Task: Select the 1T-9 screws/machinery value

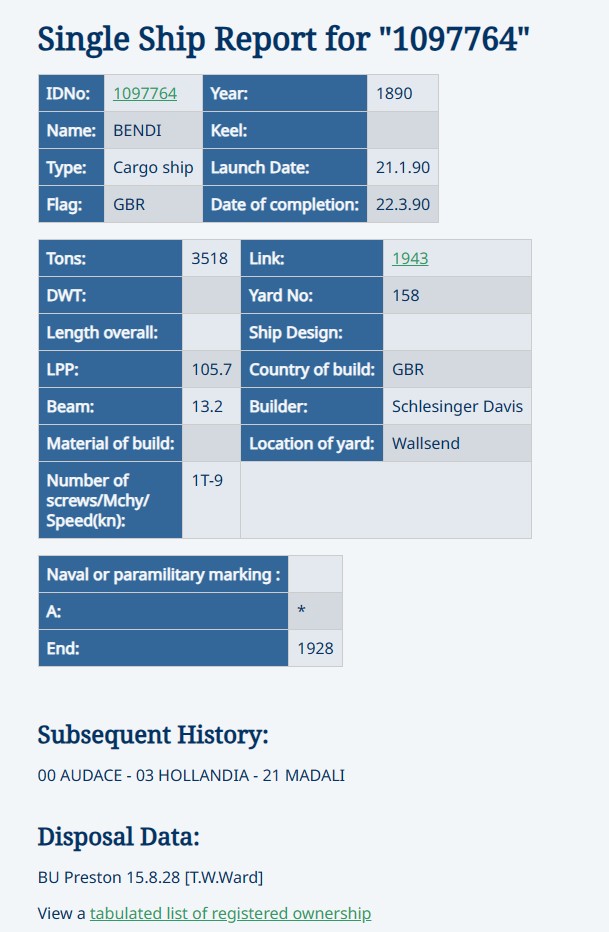Action: pyautogui.click(x=207, y=481)
